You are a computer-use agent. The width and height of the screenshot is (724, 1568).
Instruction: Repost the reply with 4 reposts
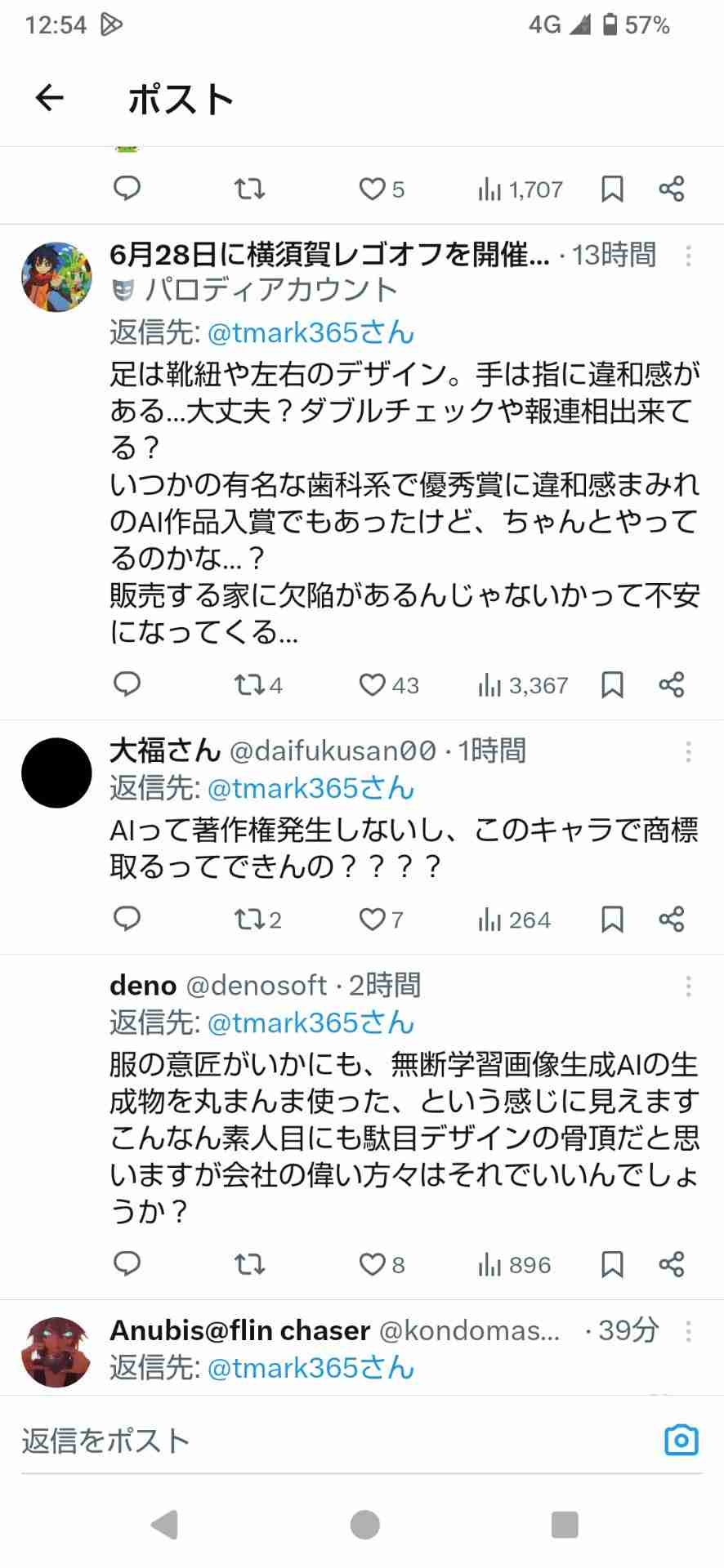249,684
